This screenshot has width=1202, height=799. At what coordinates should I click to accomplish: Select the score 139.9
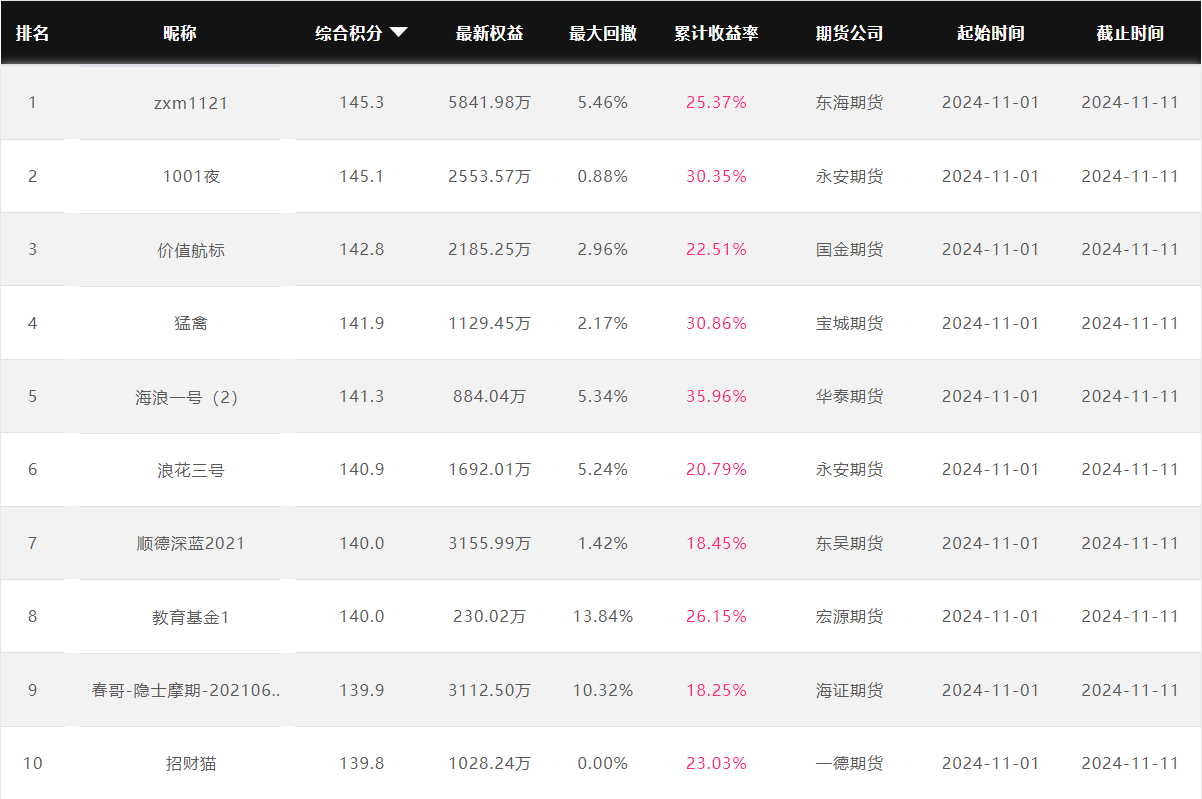tap(362, 690)
